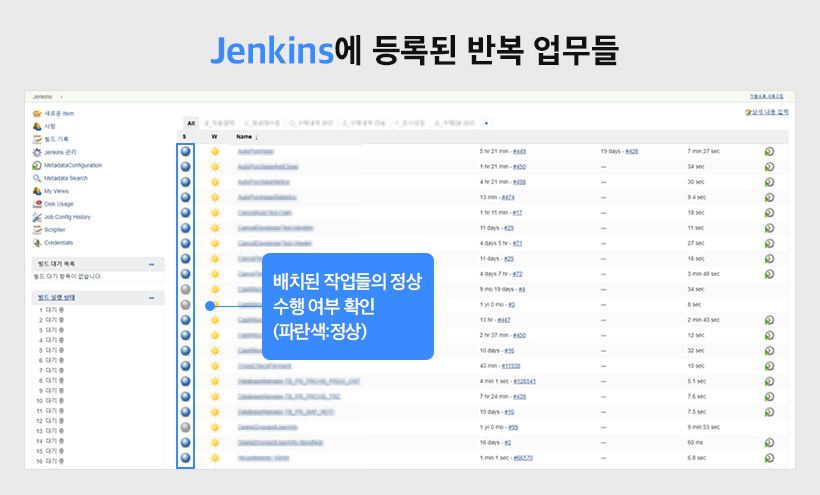
Task: Click the 빌드 기록 sidebar link
Action: click(56, 139)
